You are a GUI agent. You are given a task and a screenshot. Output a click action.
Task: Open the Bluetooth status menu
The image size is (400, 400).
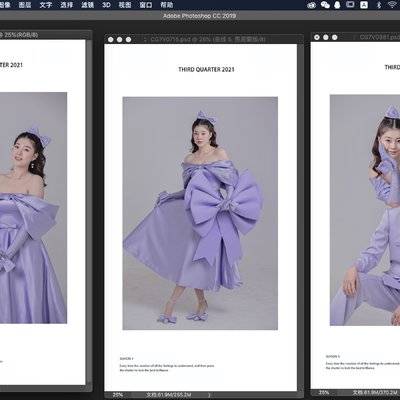click(x=379, y=5)
